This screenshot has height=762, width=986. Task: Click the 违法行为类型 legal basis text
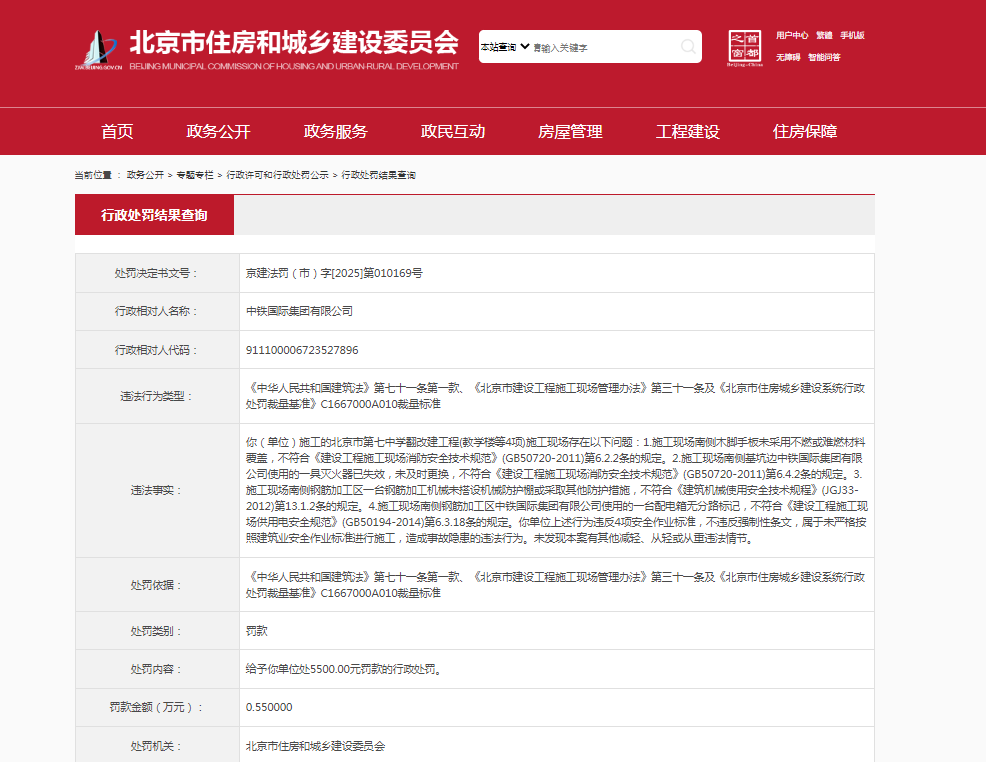(x=555, y=396)
